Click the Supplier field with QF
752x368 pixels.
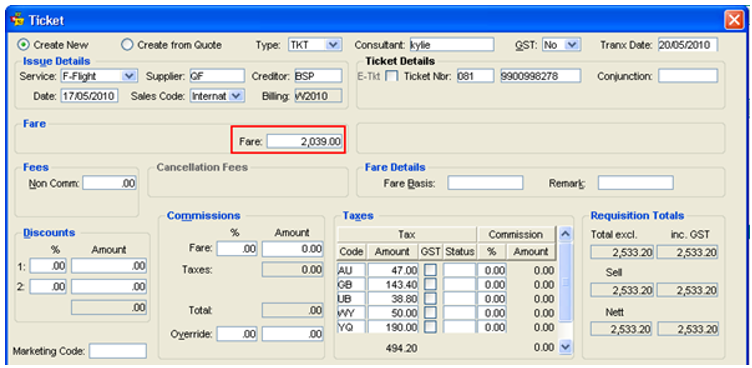[217, 75]
